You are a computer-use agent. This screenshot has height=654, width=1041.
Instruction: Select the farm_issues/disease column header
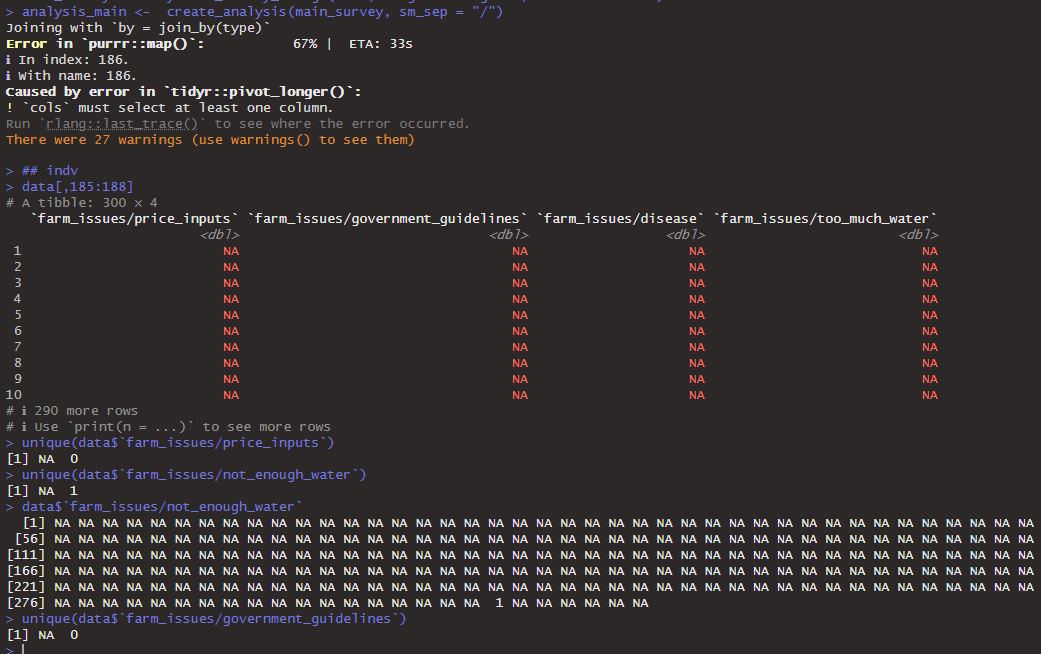[620, 218]
